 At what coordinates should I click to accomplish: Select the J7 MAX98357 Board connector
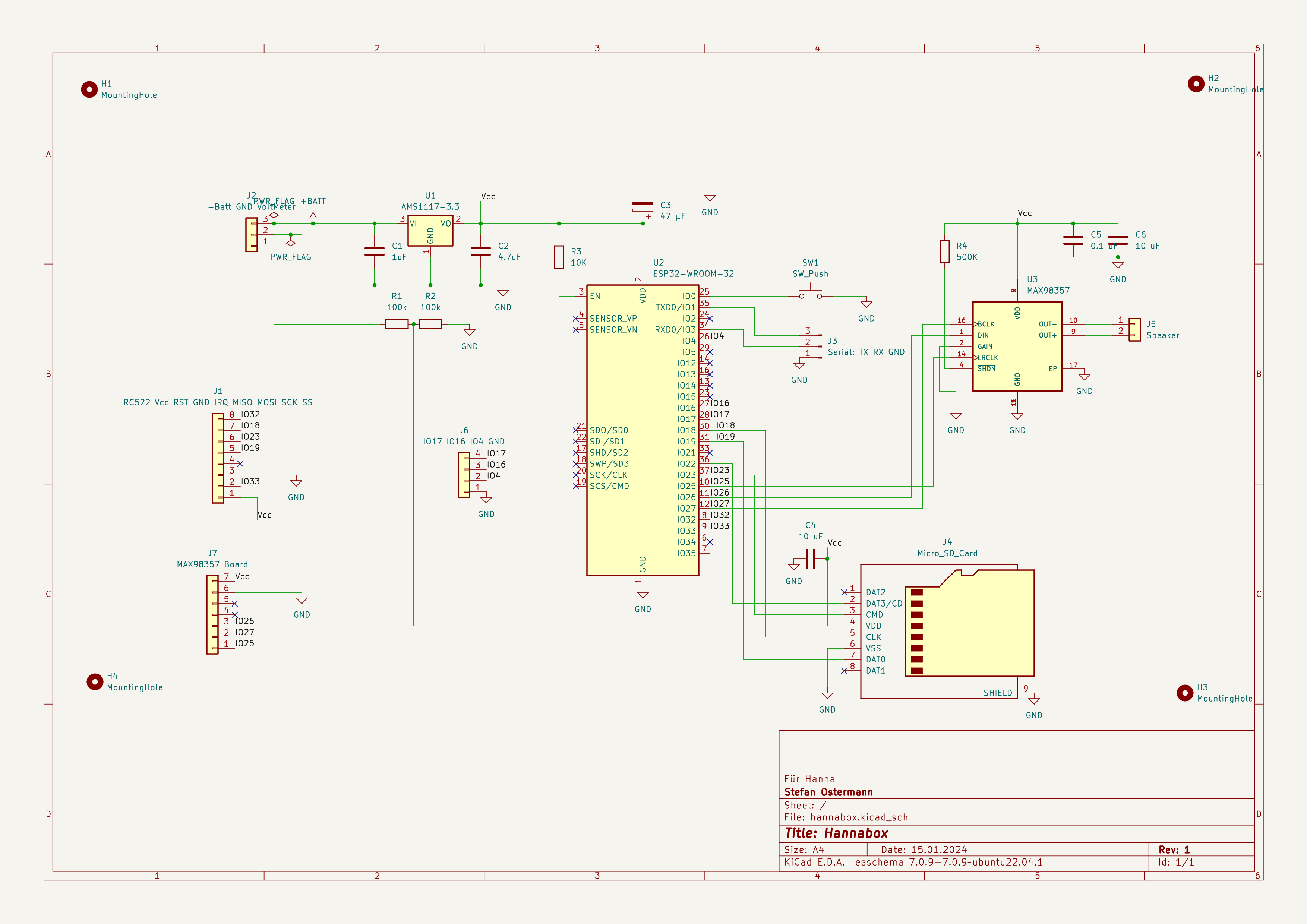click(x=212, y=614)
